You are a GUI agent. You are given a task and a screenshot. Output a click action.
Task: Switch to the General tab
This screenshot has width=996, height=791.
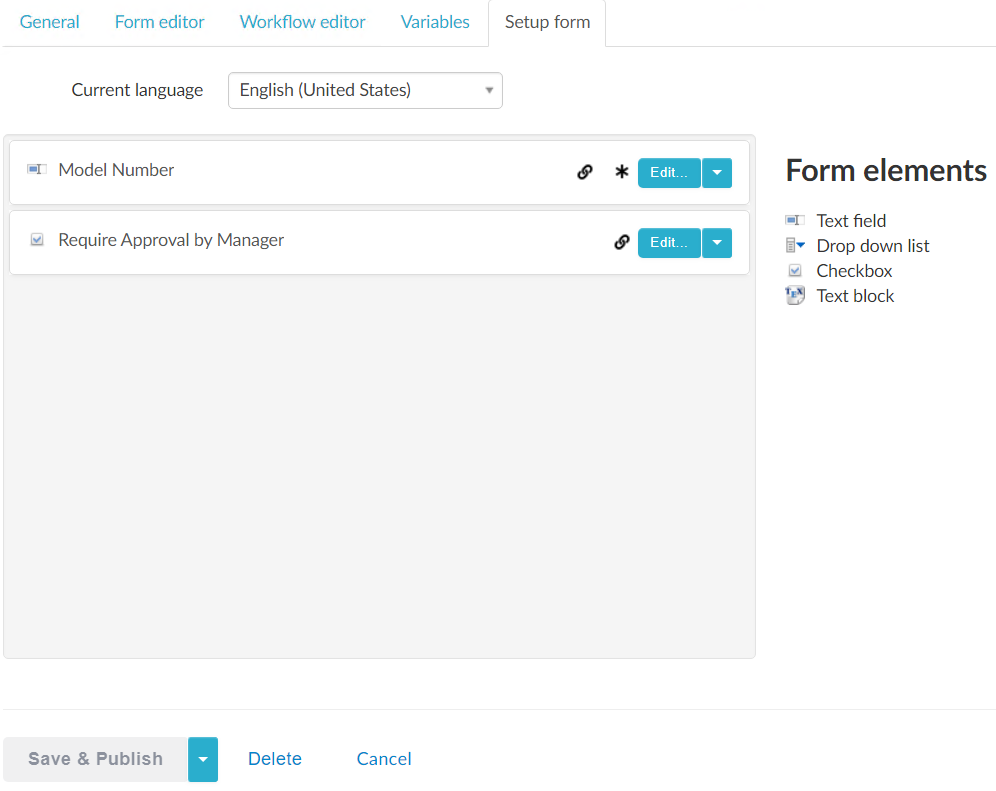pos(50,22)
